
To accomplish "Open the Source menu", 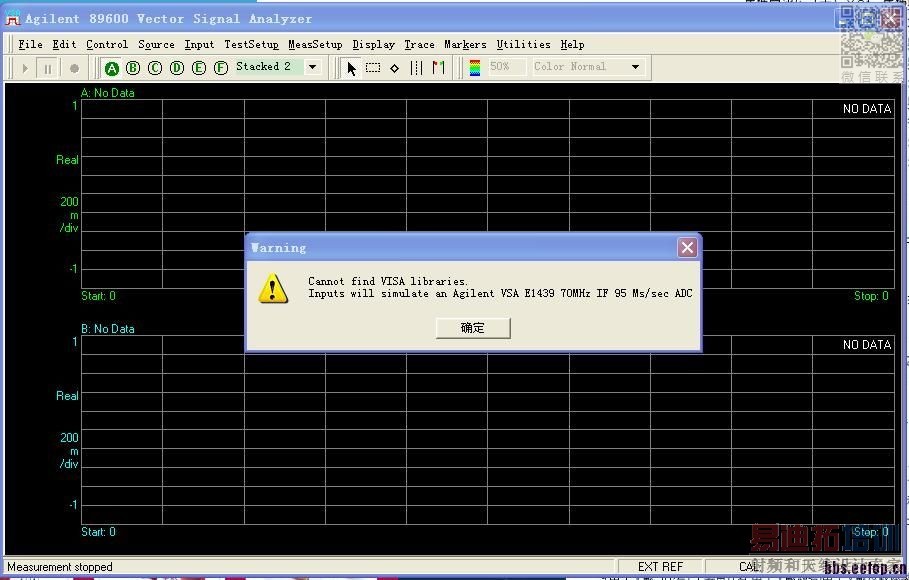I will point(156,45).
